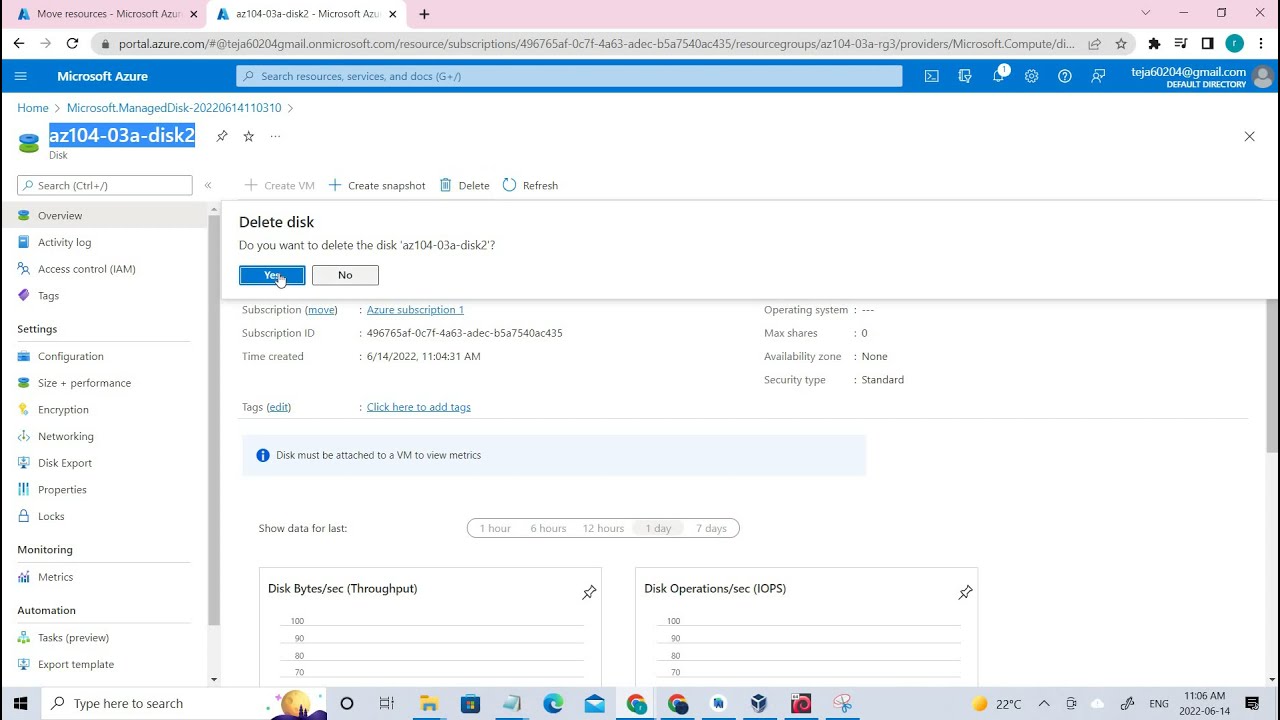The image size is (1280, 720).
Task: Open Directories and subscriptions filter icon
Action: pyautogui.click(x=965, y=76)
